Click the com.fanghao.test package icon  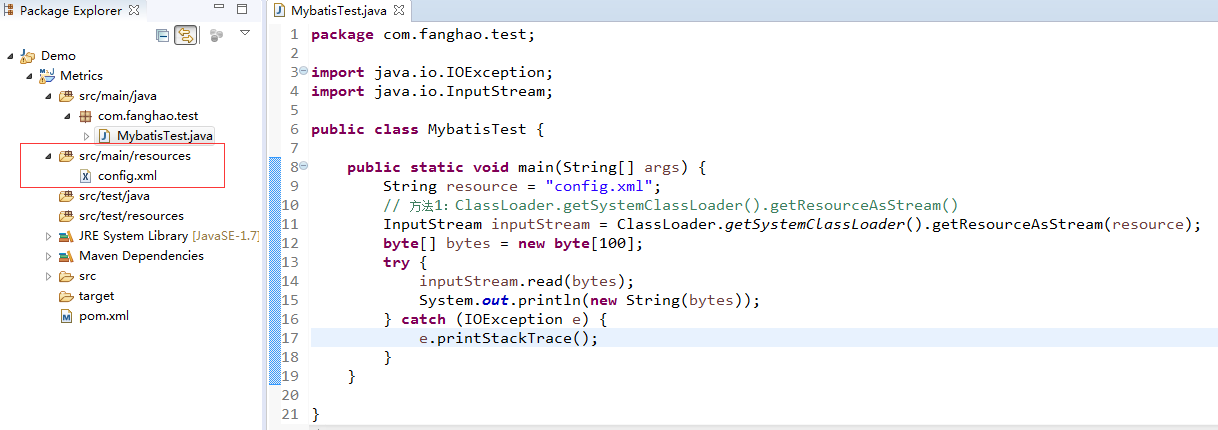click(85, 116)
